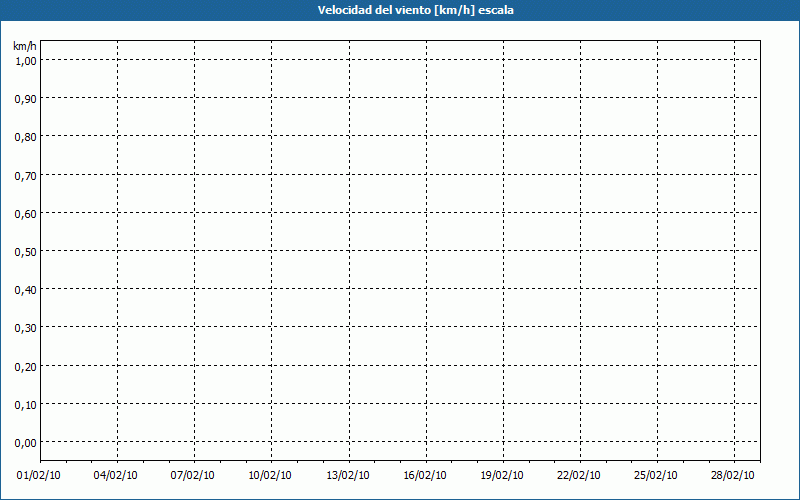Click the 19/02/10 date label
Viewport: 800px width, 500px height.
point(502,476)
